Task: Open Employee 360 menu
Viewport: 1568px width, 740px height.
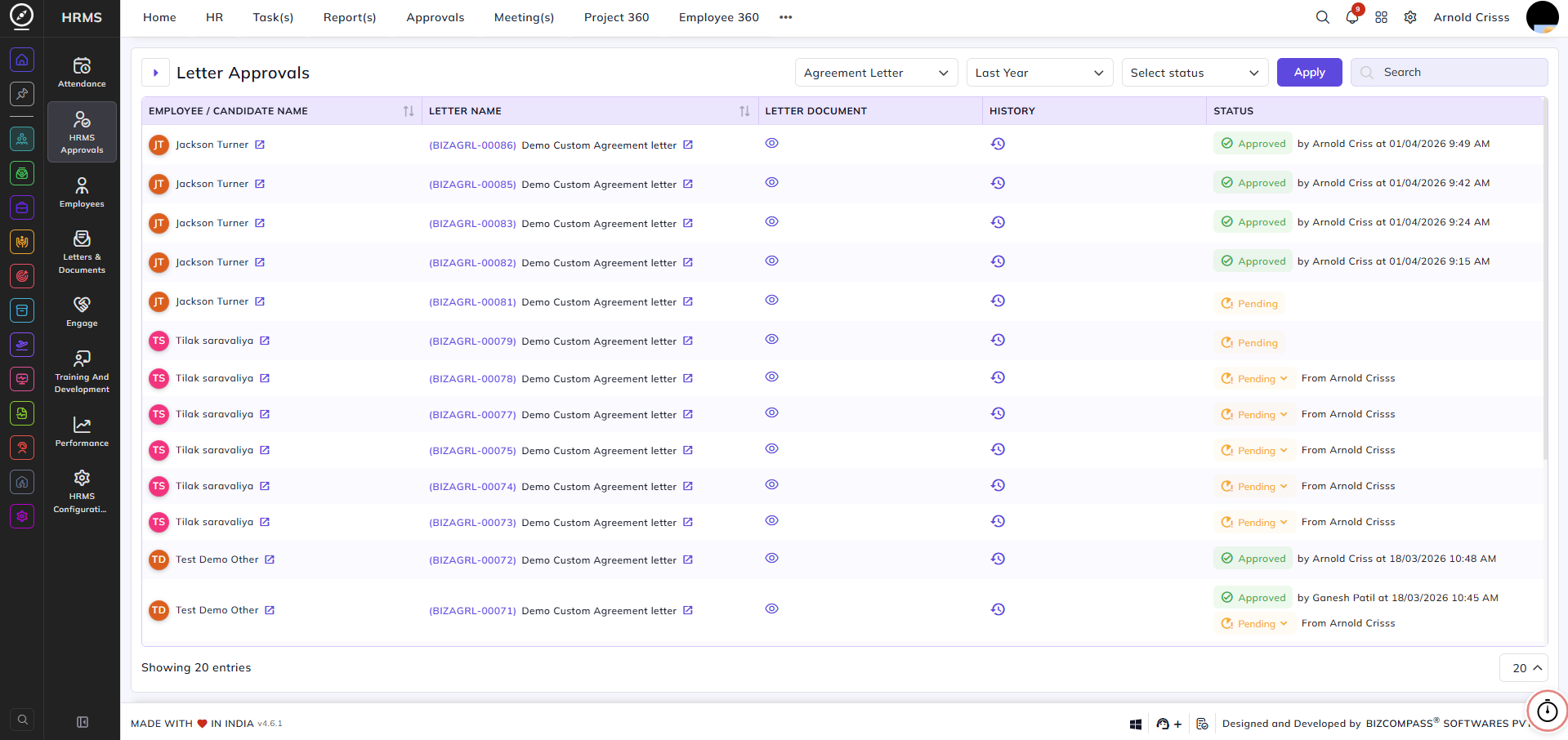Action: coord(718,17)
